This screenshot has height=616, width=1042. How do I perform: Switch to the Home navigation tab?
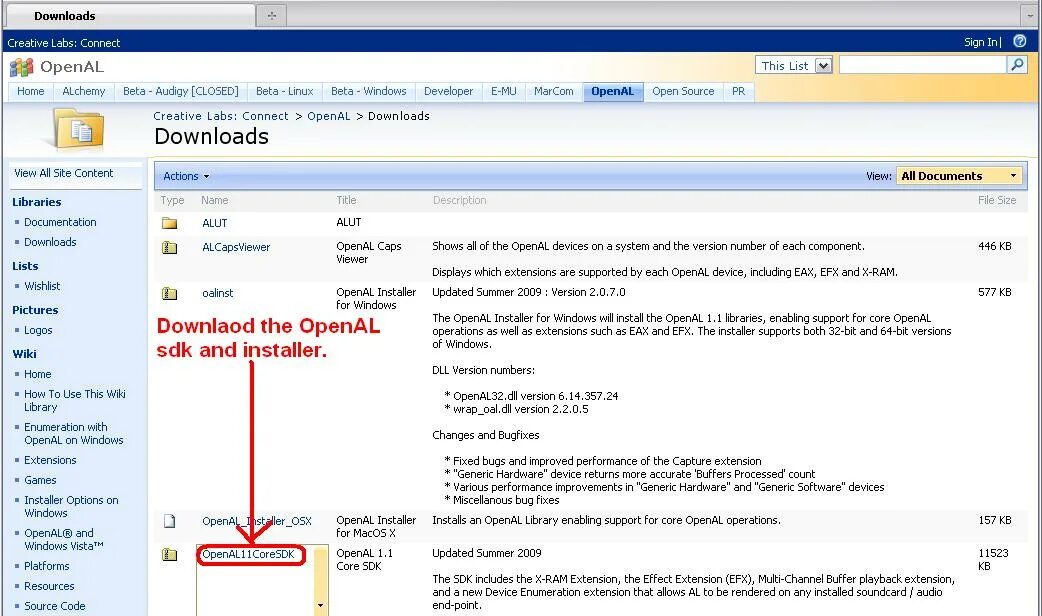(x=31, y=91)
